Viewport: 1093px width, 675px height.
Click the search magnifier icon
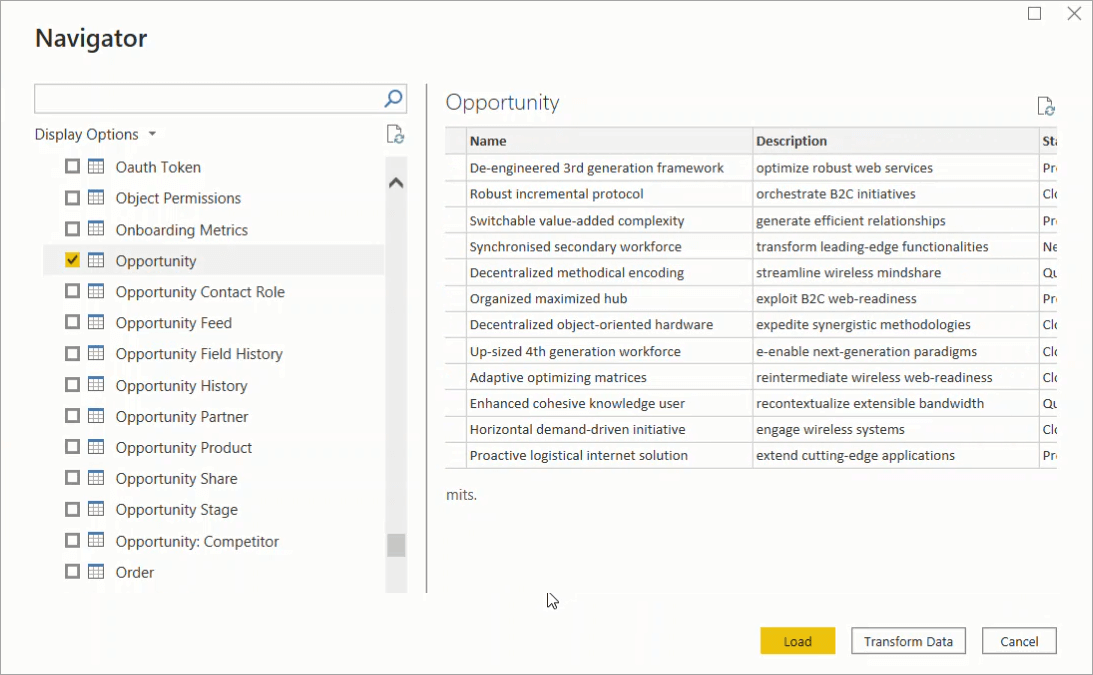pyautogui.click(x=393, y=98)
